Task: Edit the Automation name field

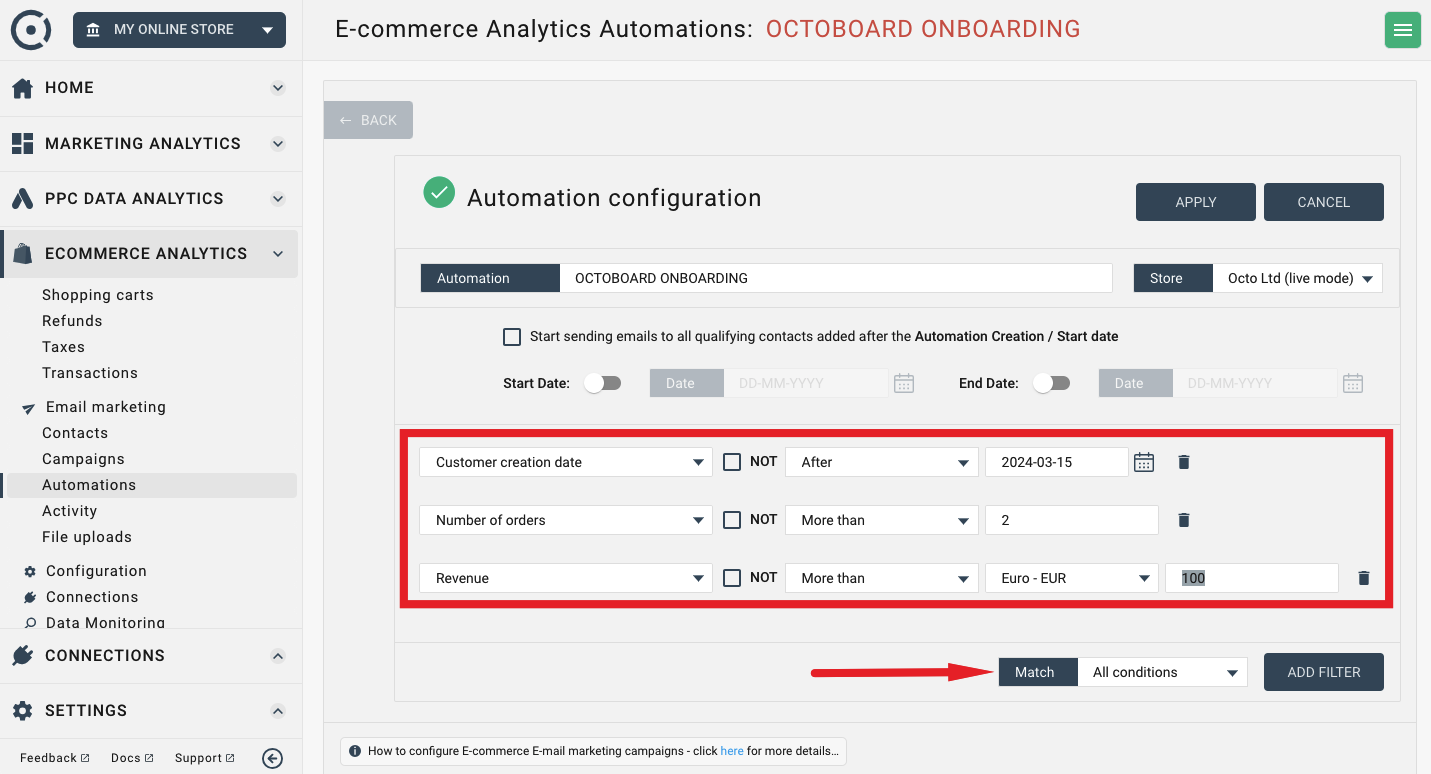Action: tap(836, 278)
